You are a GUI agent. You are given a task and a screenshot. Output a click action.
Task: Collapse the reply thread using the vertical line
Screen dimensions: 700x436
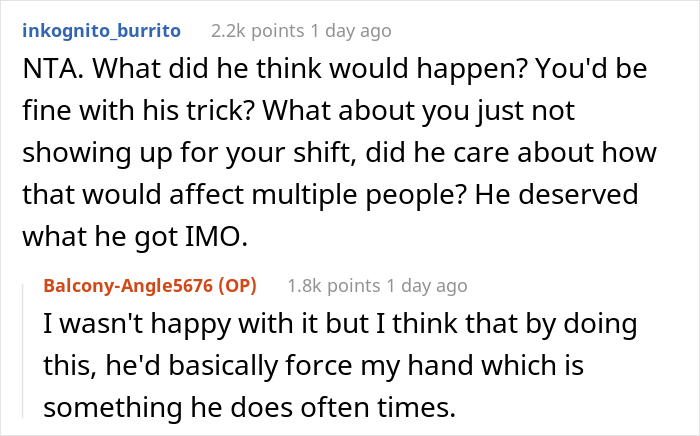click(23, 351)
